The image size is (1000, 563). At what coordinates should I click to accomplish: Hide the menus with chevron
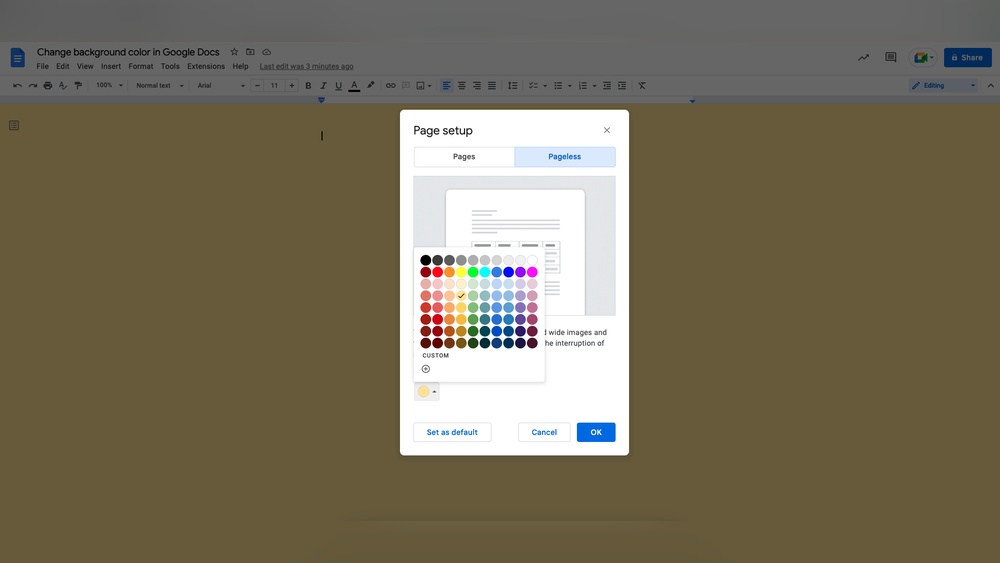[990, 85]
